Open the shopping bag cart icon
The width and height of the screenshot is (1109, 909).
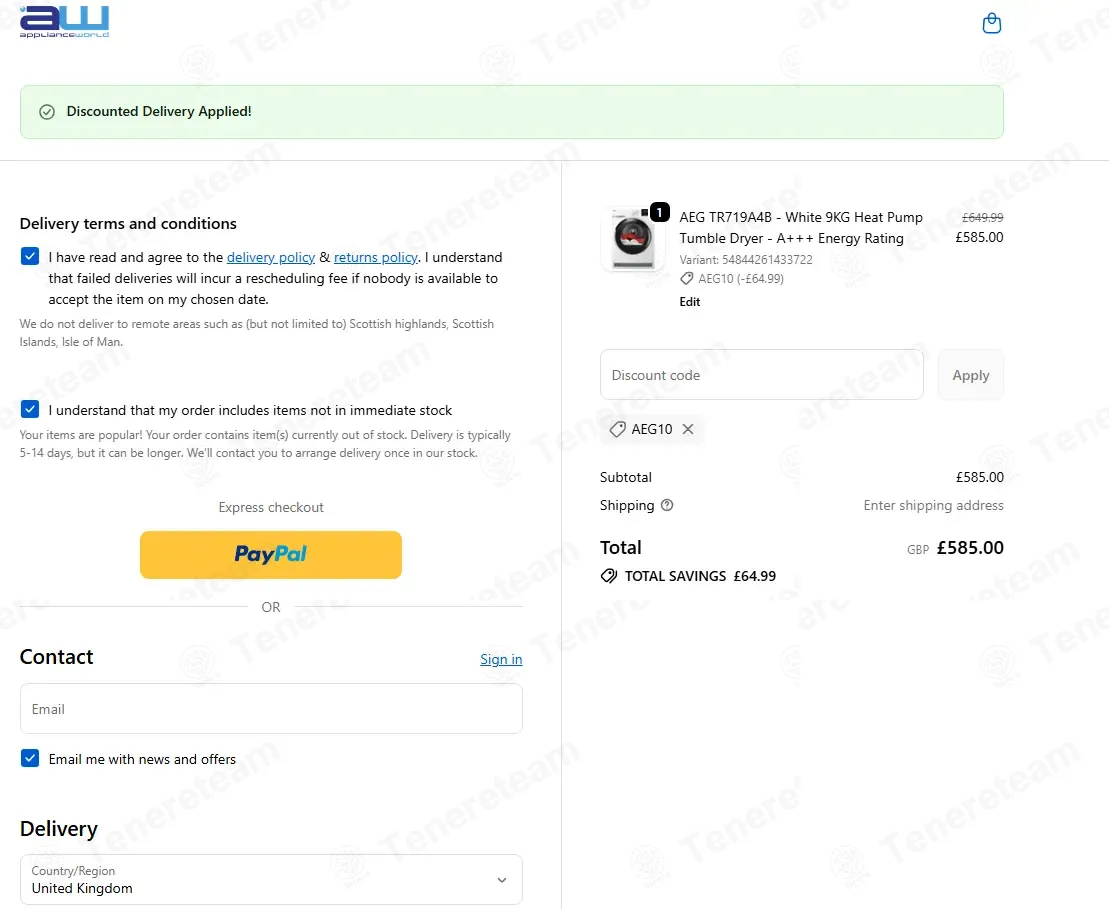pos(991,23)
